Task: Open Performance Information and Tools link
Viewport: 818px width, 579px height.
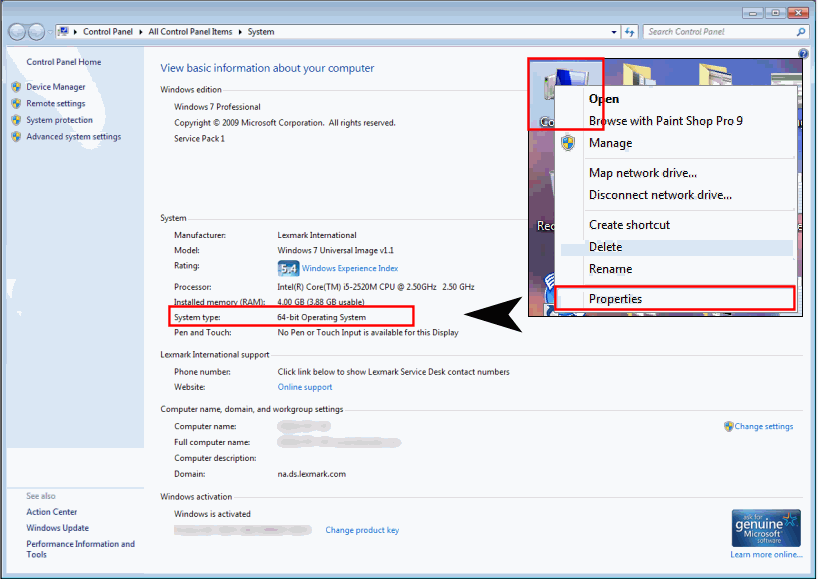Action: tap(80, 549)
